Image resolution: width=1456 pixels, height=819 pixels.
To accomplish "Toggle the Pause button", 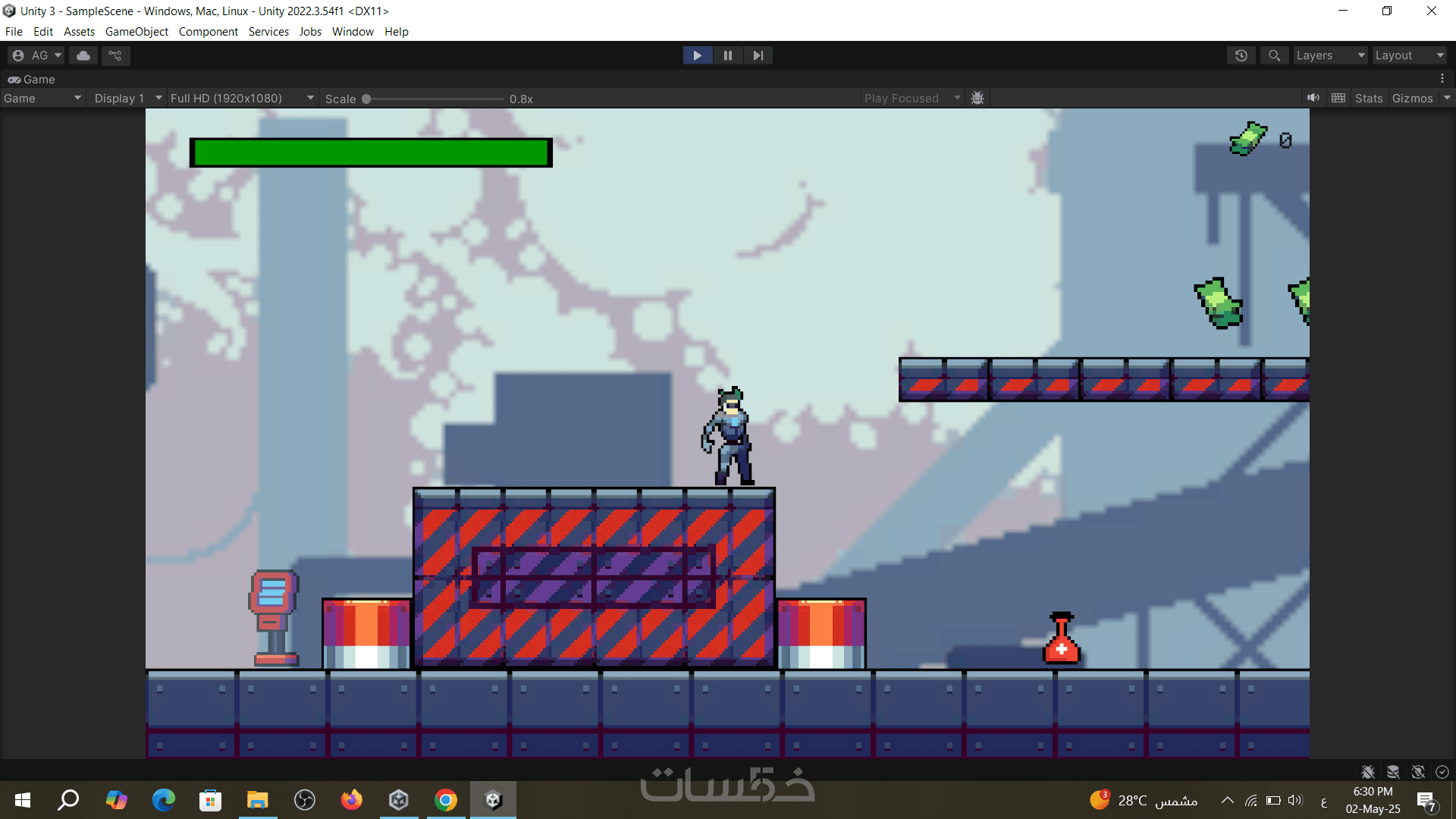I will tap(728, 55).
